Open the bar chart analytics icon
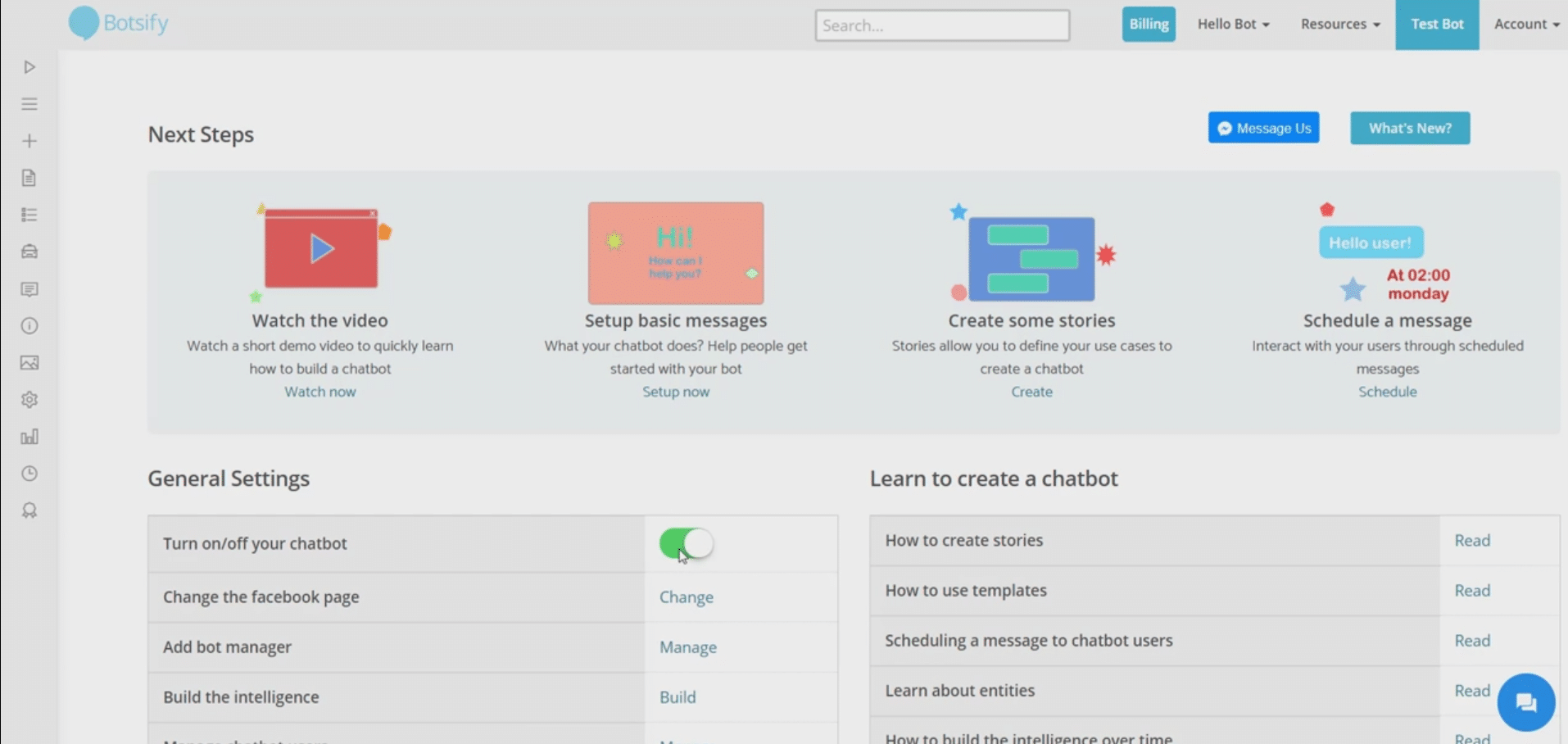This screenshot has height=744, width=1568. [29, 437]
